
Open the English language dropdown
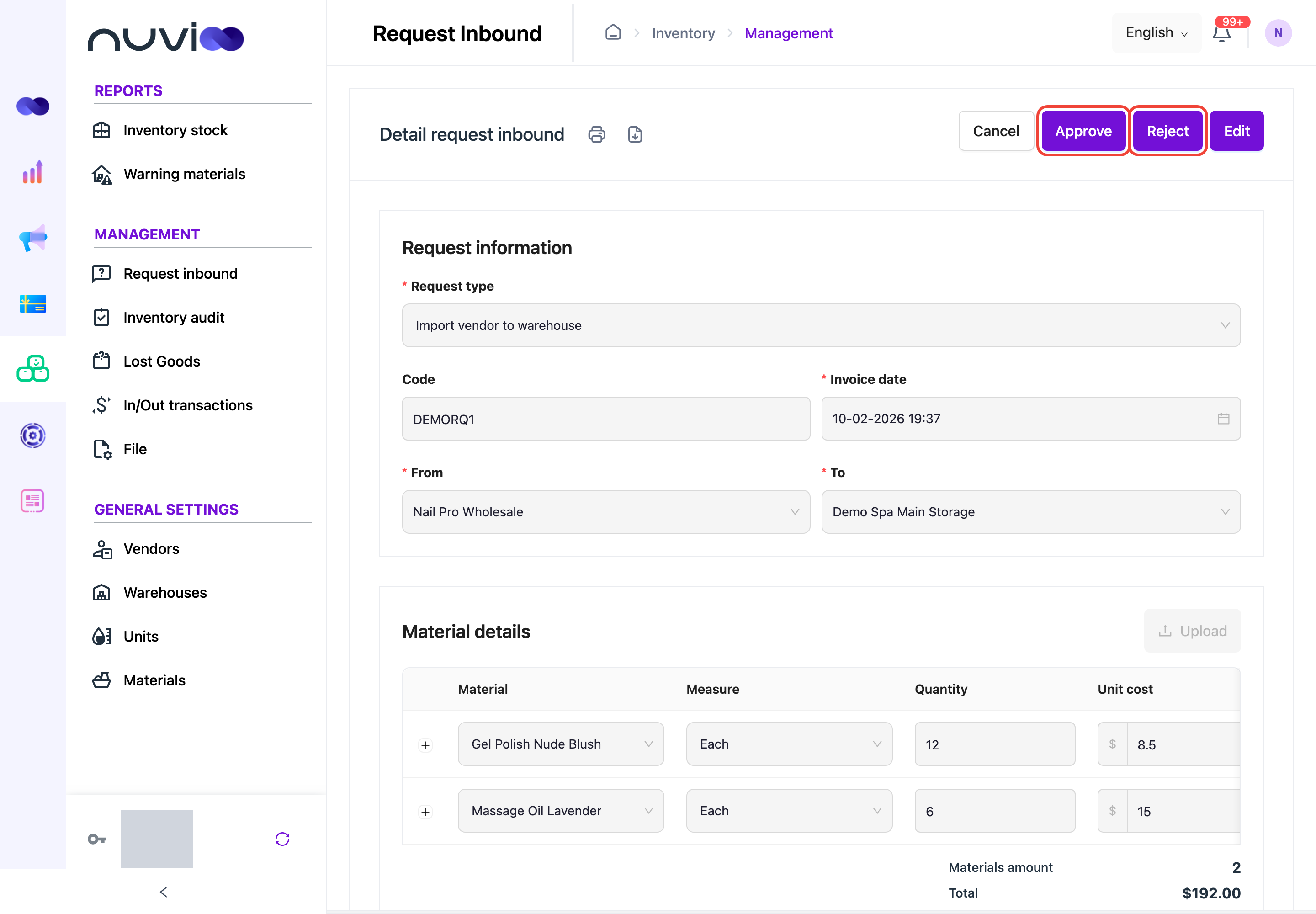point(1156,33)
